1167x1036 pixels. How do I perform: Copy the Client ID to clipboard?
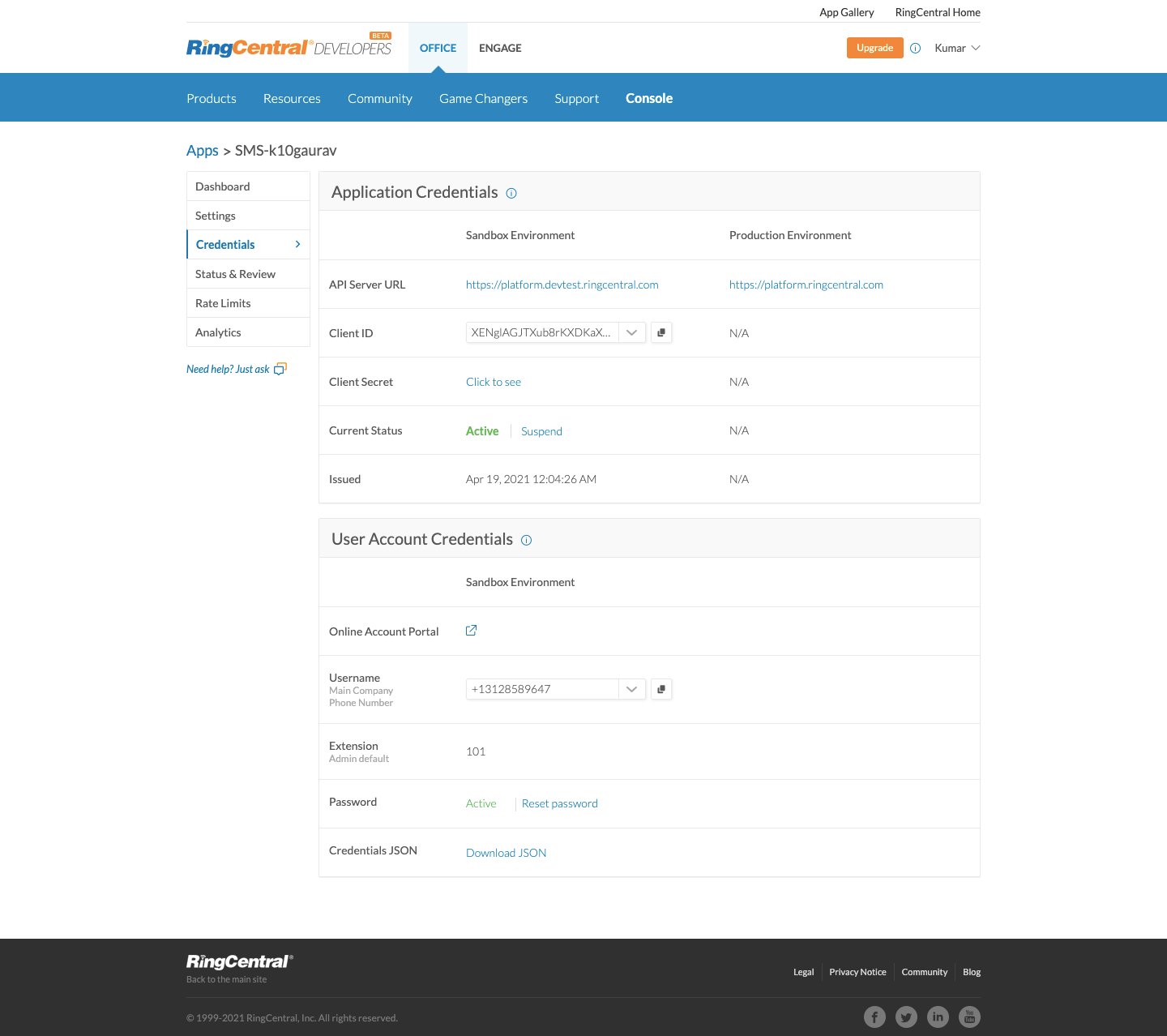click(x=661, y=332)
